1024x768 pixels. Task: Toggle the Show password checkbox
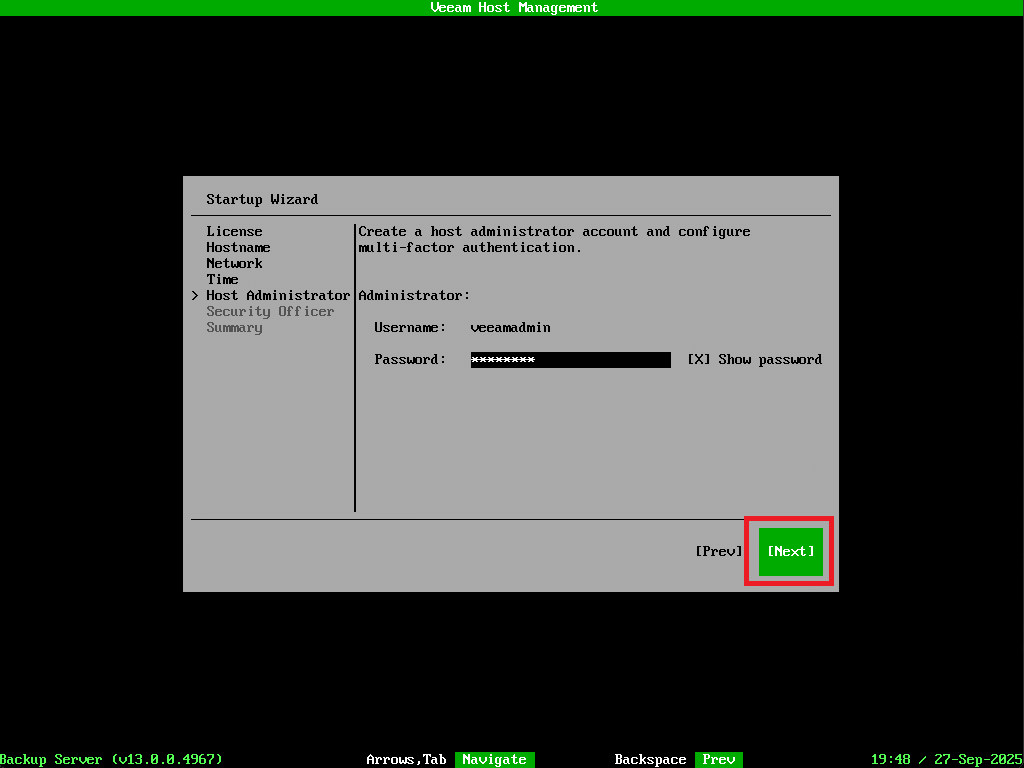698,360
